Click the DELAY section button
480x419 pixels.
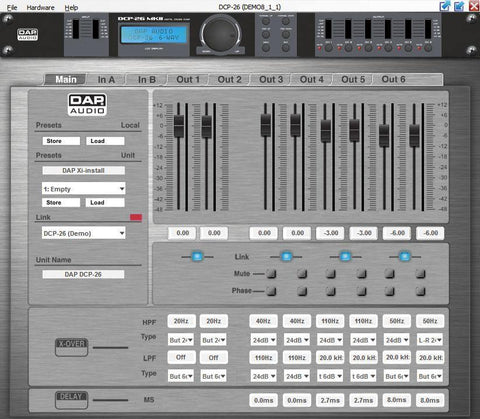[71, 400]
